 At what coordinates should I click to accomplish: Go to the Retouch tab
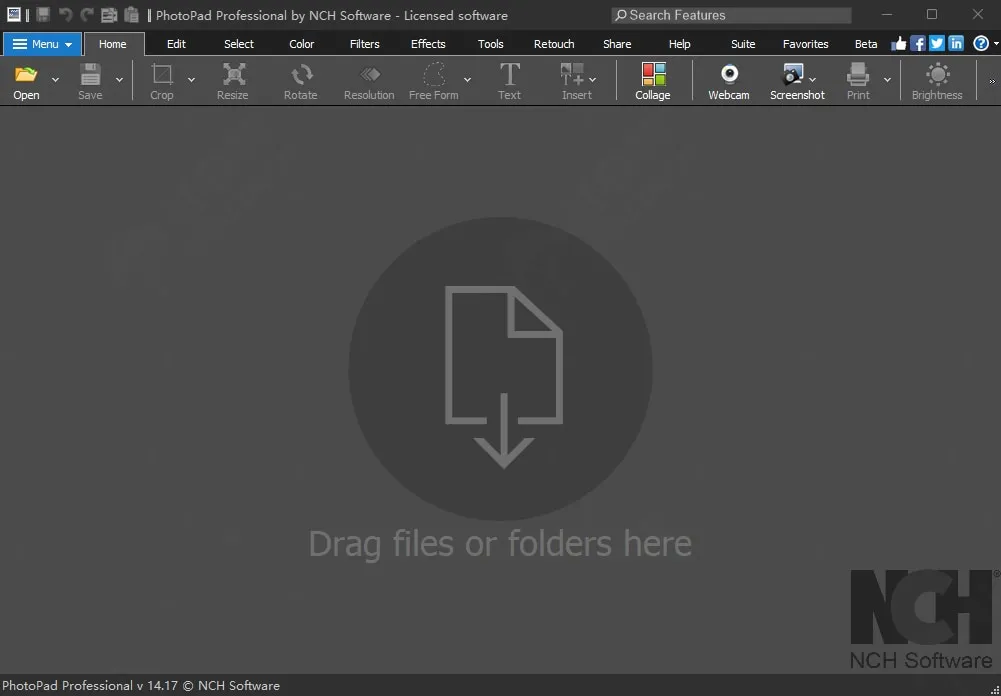click(554, 44)
